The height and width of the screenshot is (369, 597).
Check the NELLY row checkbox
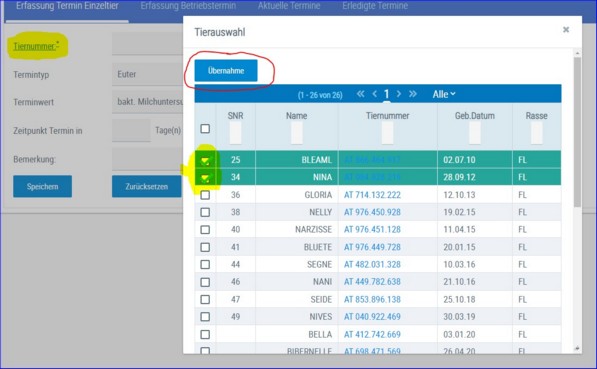pyautogui.click(x=205, y=212)
